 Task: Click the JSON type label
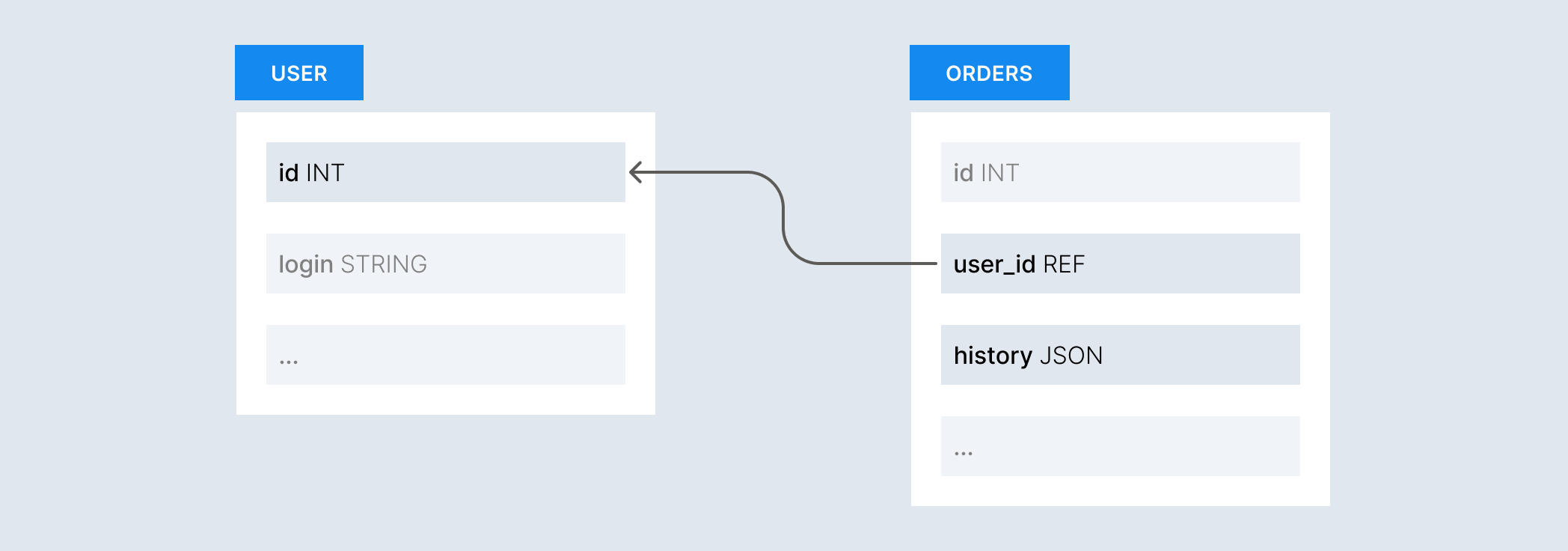[x=1071, y=356]
